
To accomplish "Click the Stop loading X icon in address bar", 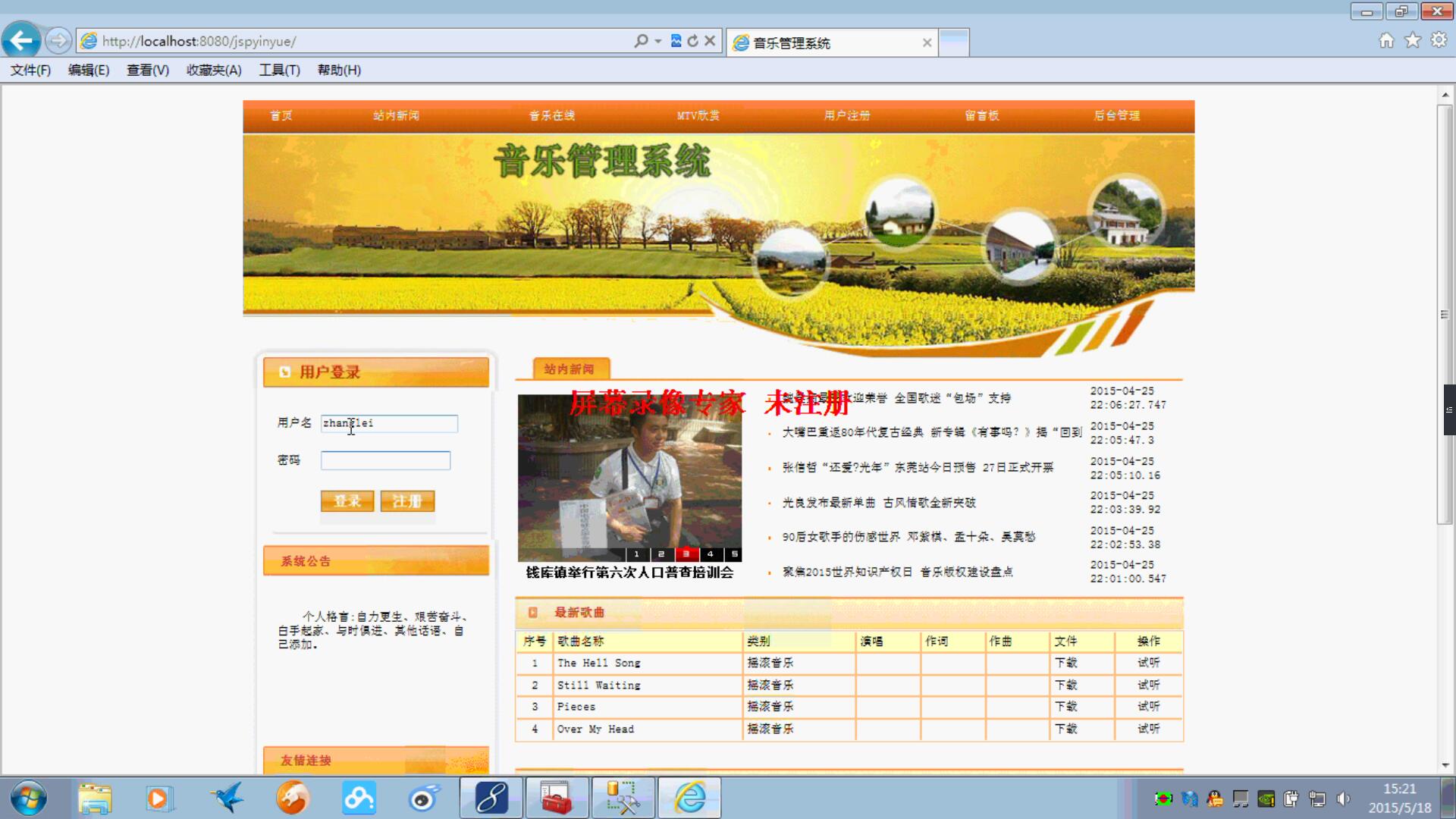I will pos(710,41).
